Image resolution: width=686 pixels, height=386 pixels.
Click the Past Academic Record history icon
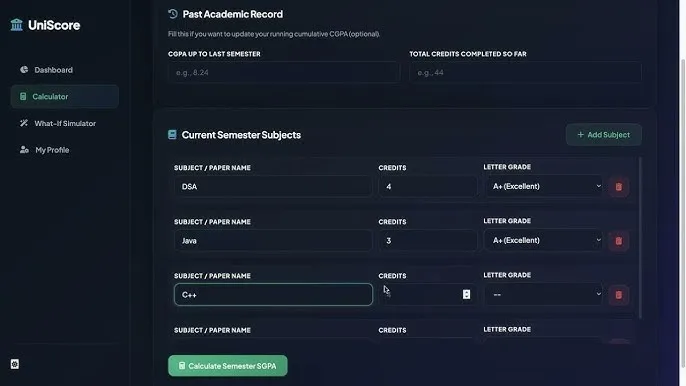point(173,14)
